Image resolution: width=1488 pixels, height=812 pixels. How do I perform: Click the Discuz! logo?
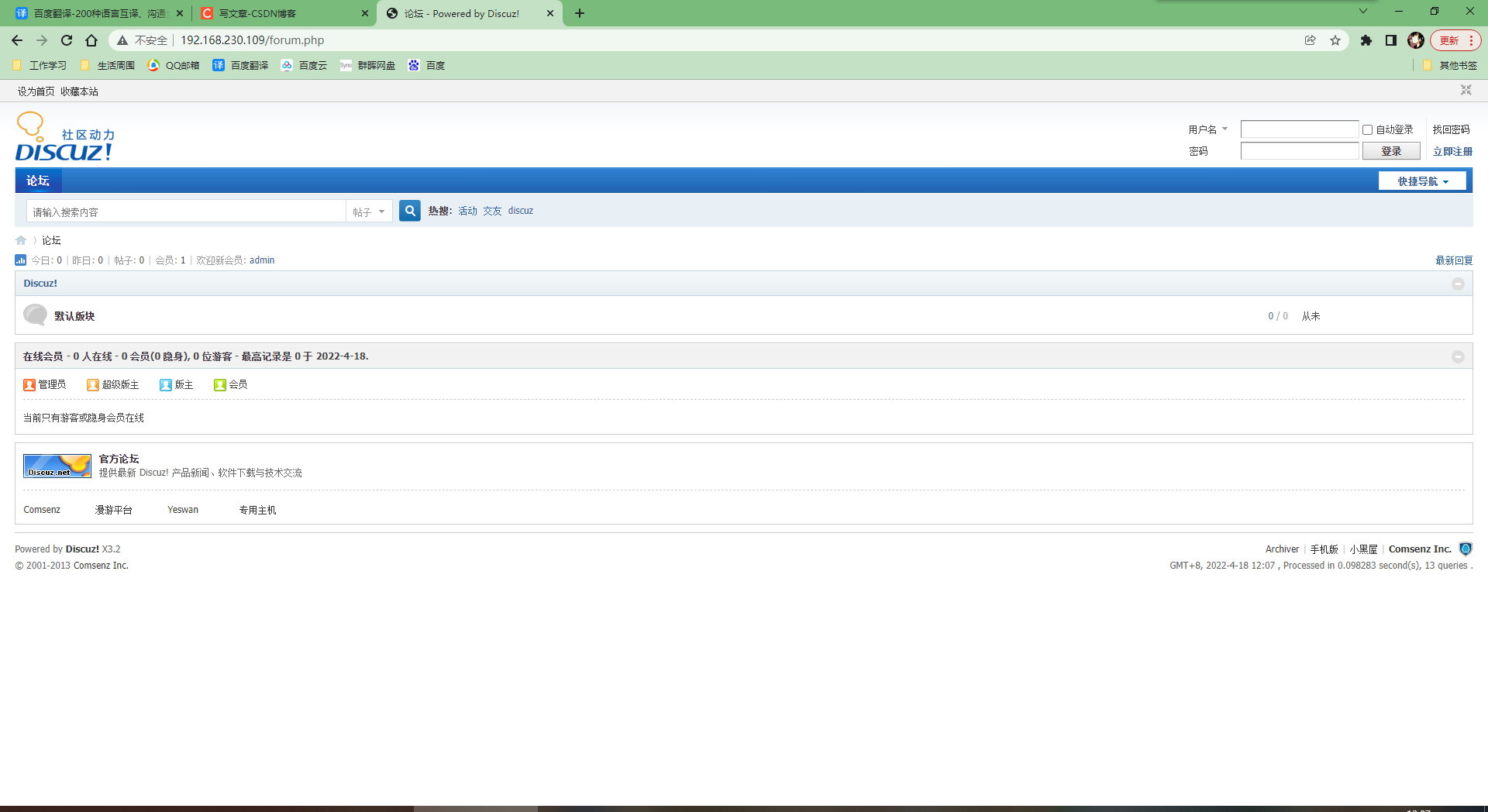(65, 136)
